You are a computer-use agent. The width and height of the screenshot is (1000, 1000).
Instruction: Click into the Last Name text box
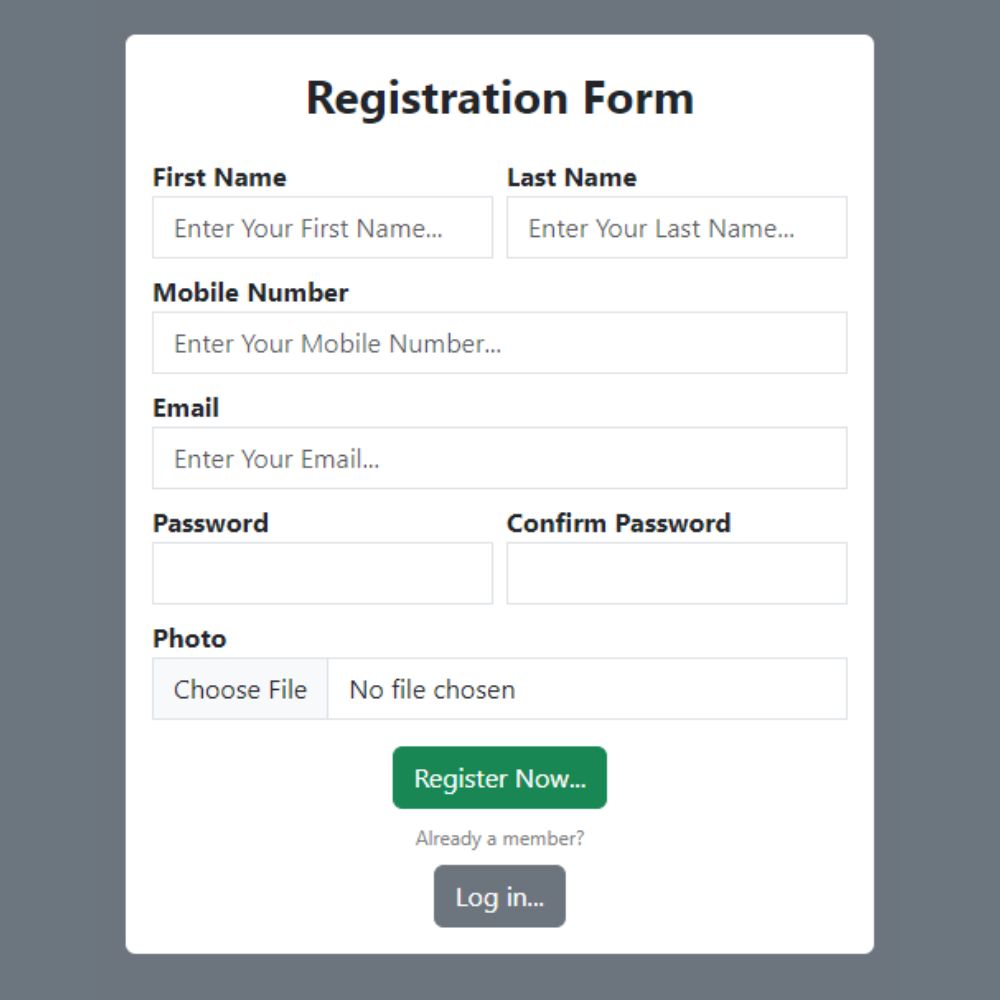677,228
